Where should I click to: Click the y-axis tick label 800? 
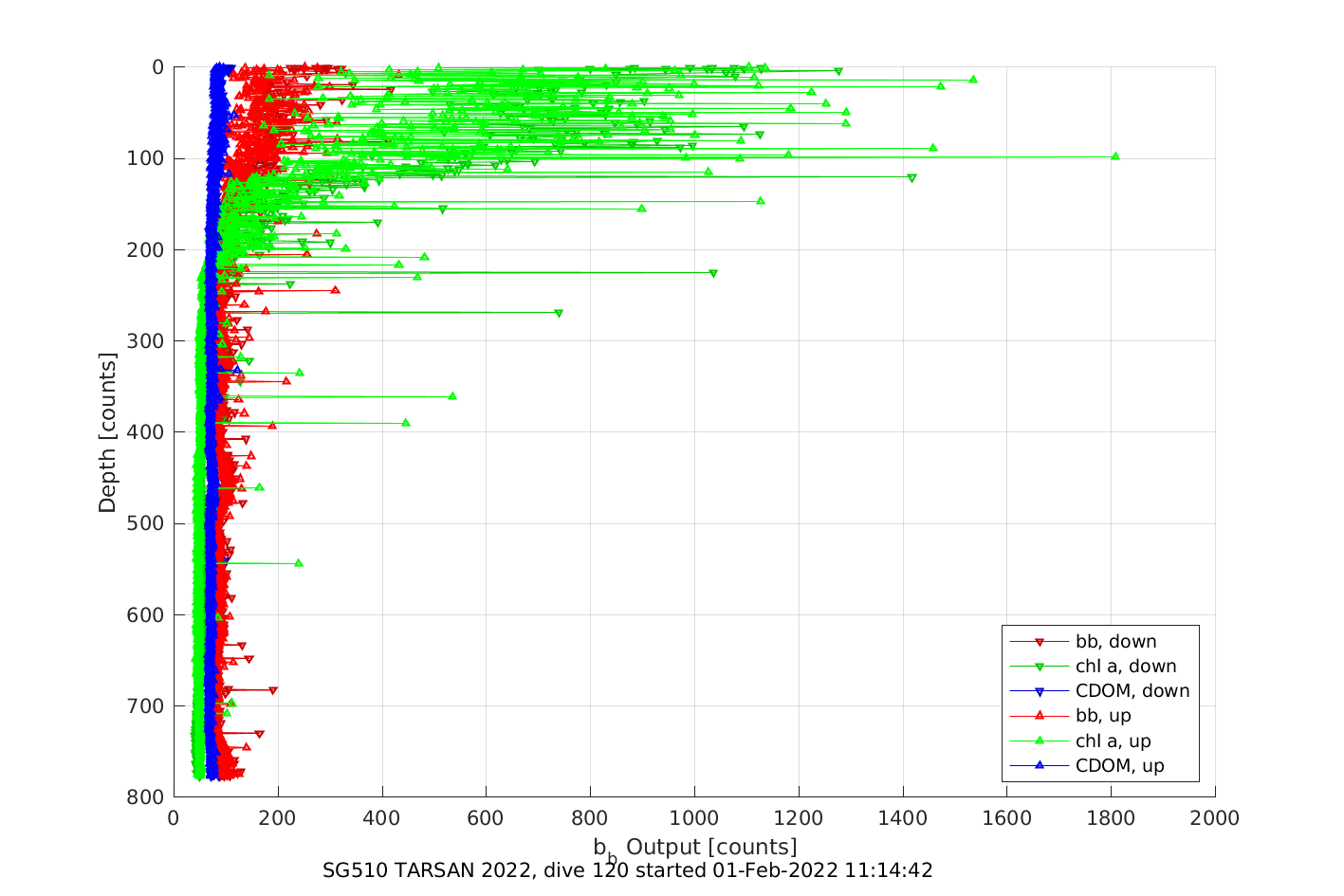(145, 797)
